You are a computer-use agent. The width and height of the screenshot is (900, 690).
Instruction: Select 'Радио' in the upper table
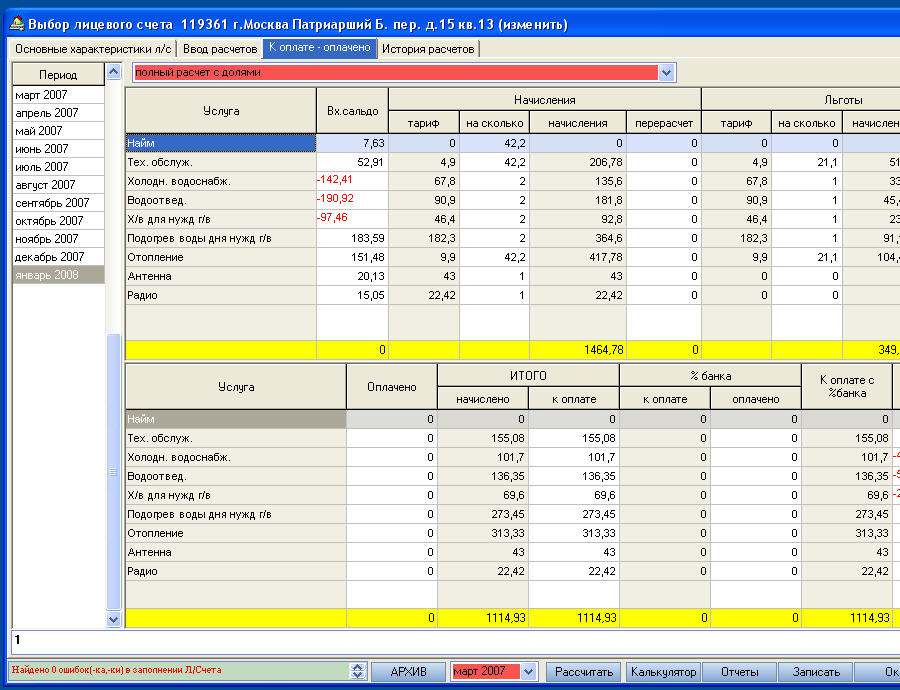(221, 295)
